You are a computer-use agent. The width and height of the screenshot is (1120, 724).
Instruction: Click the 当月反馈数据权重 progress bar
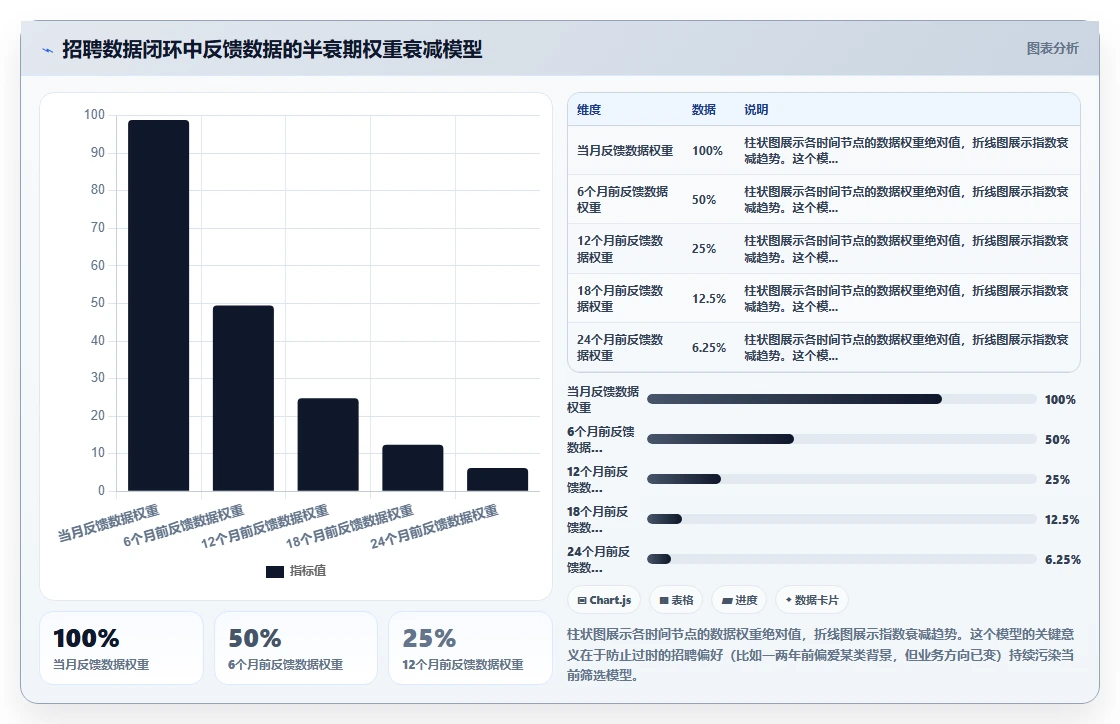tap(841, 399)
